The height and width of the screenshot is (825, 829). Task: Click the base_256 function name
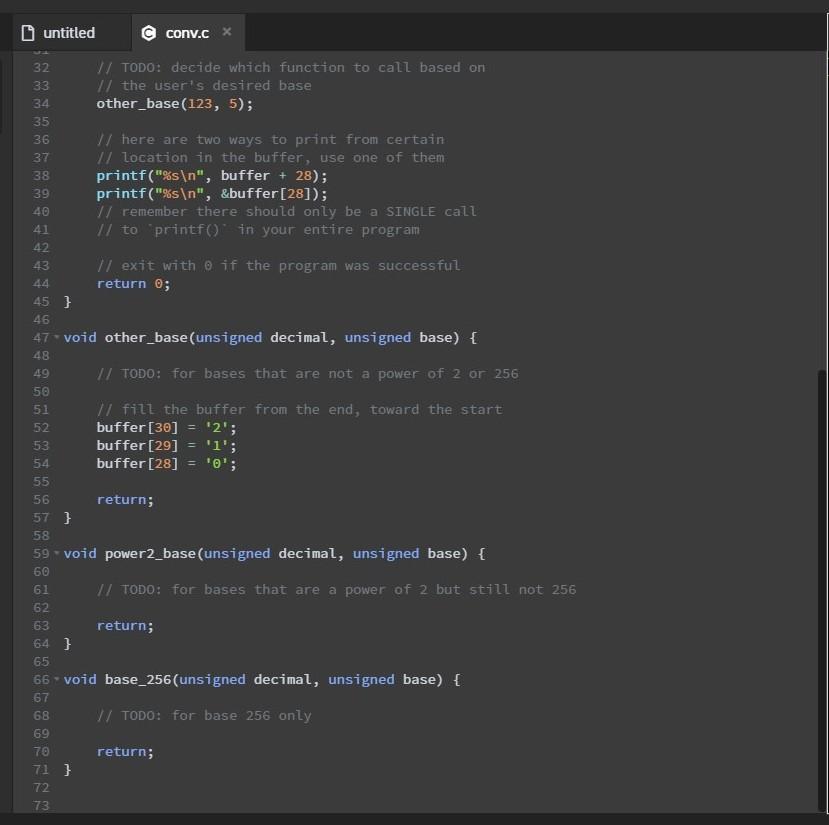coord(138,679)
